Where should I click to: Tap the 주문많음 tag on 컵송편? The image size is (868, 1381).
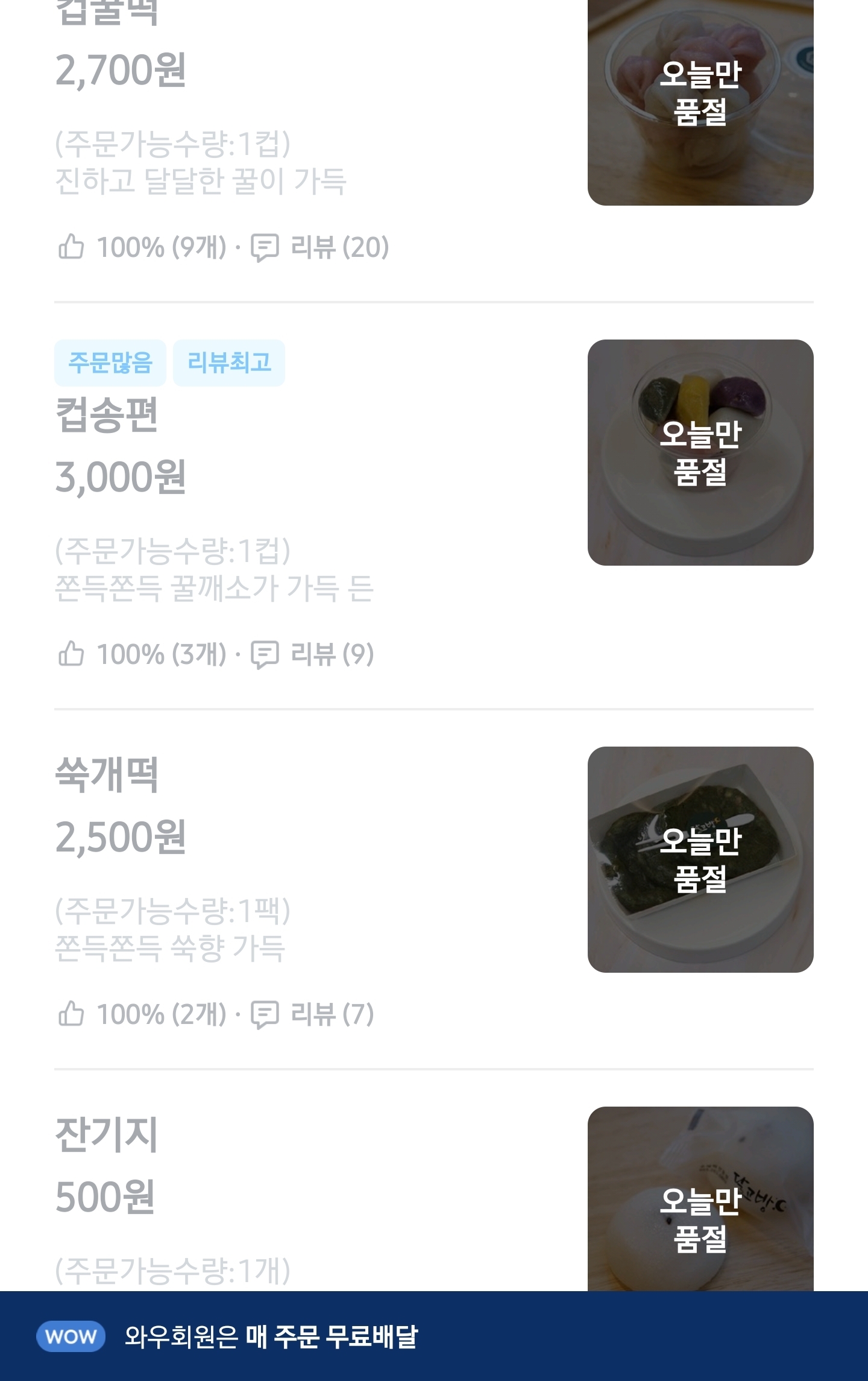click(x=110, y=362)
